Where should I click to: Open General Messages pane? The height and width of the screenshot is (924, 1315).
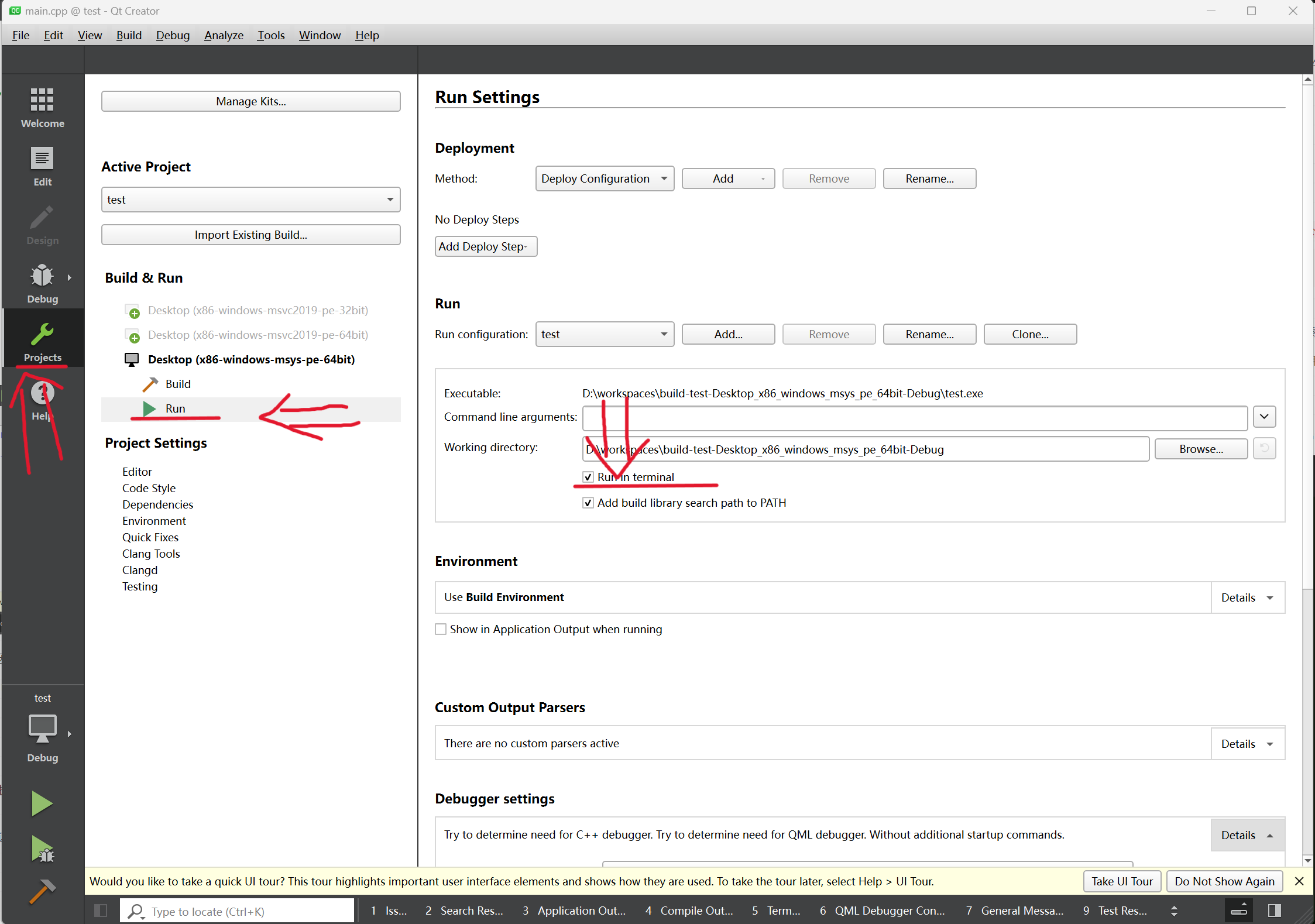[1015, 911]
